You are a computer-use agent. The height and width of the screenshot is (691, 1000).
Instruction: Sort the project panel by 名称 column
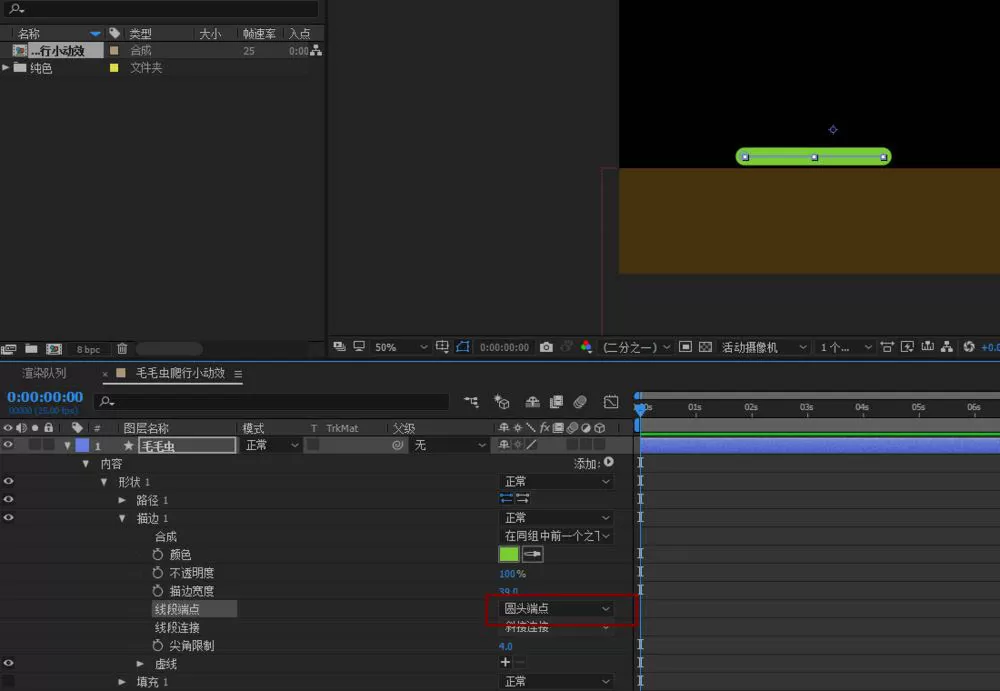pos(29,33)
